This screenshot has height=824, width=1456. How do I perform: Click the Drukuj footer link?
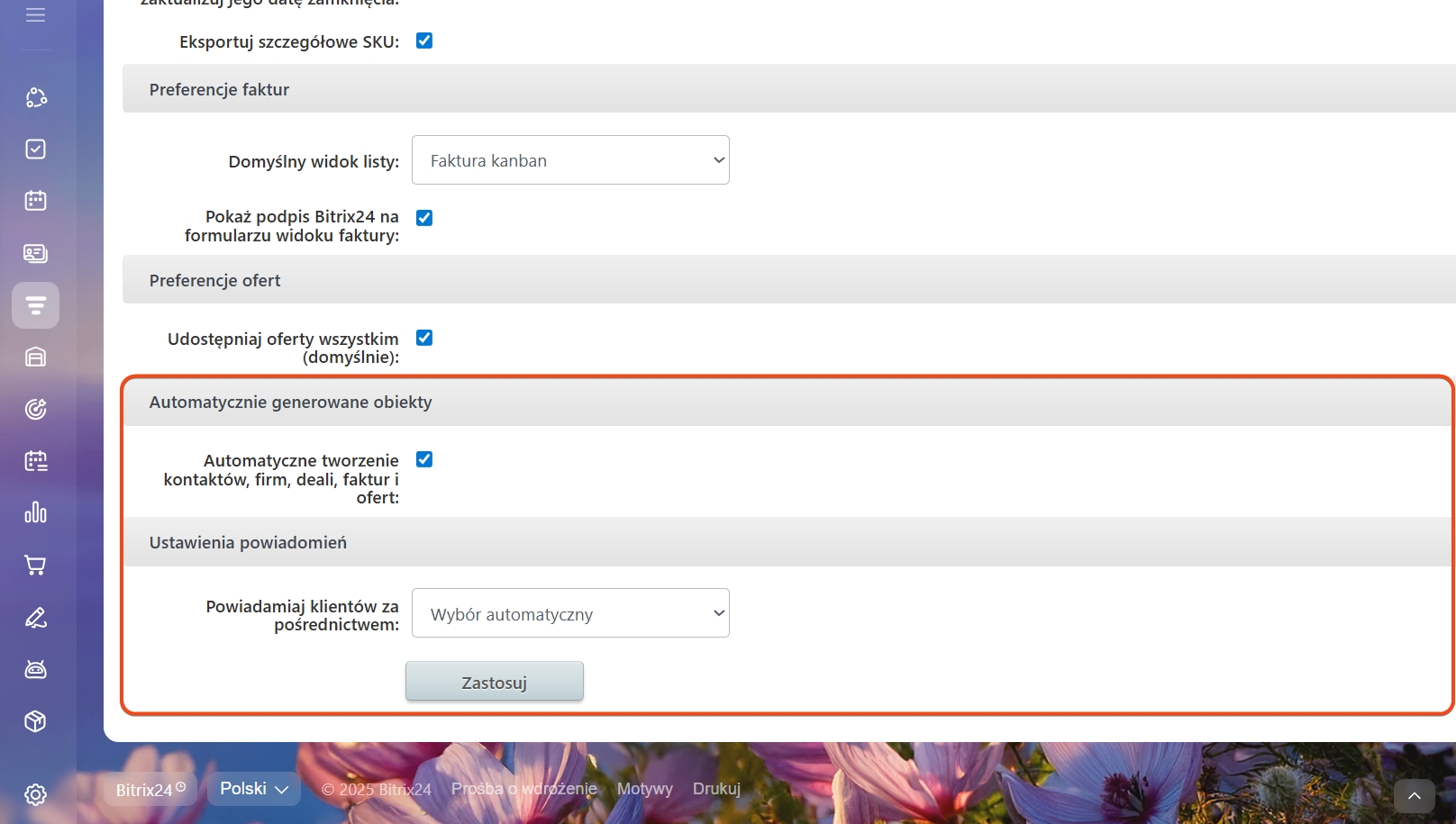716,789
